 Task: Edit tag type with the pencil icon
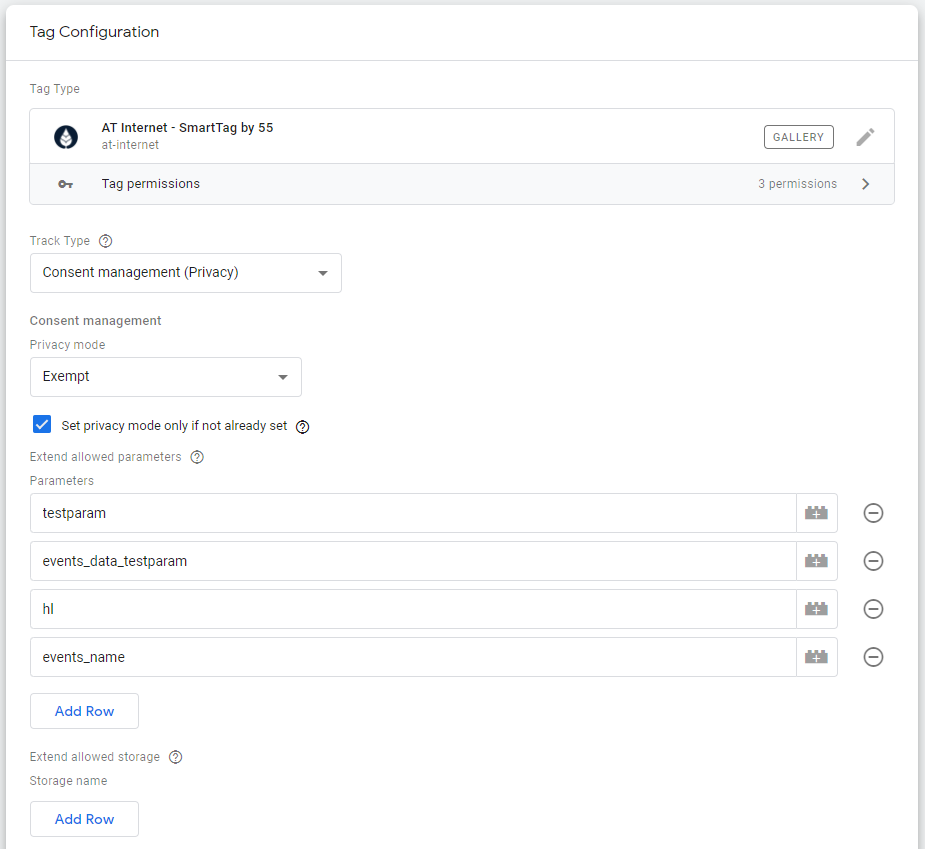coord(865,137)
